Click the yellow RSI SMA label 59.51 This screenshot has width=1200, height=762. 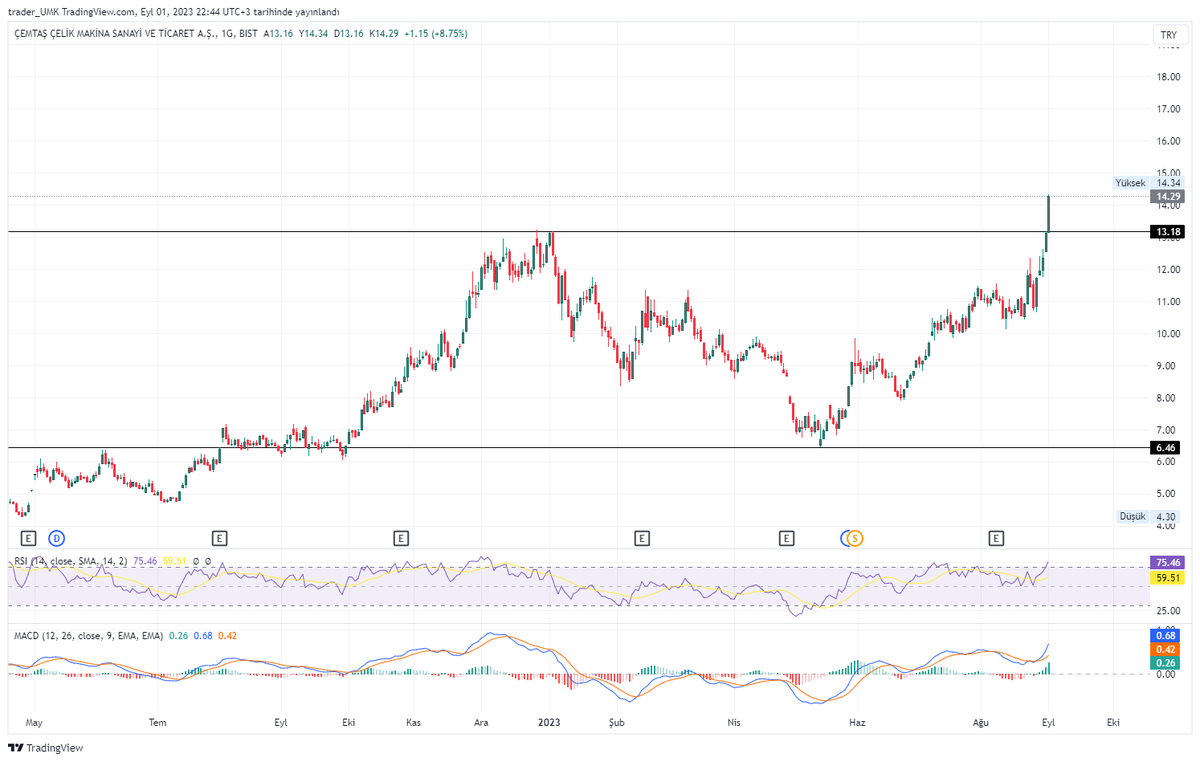pyautogui.click(x=1168, y=578)
